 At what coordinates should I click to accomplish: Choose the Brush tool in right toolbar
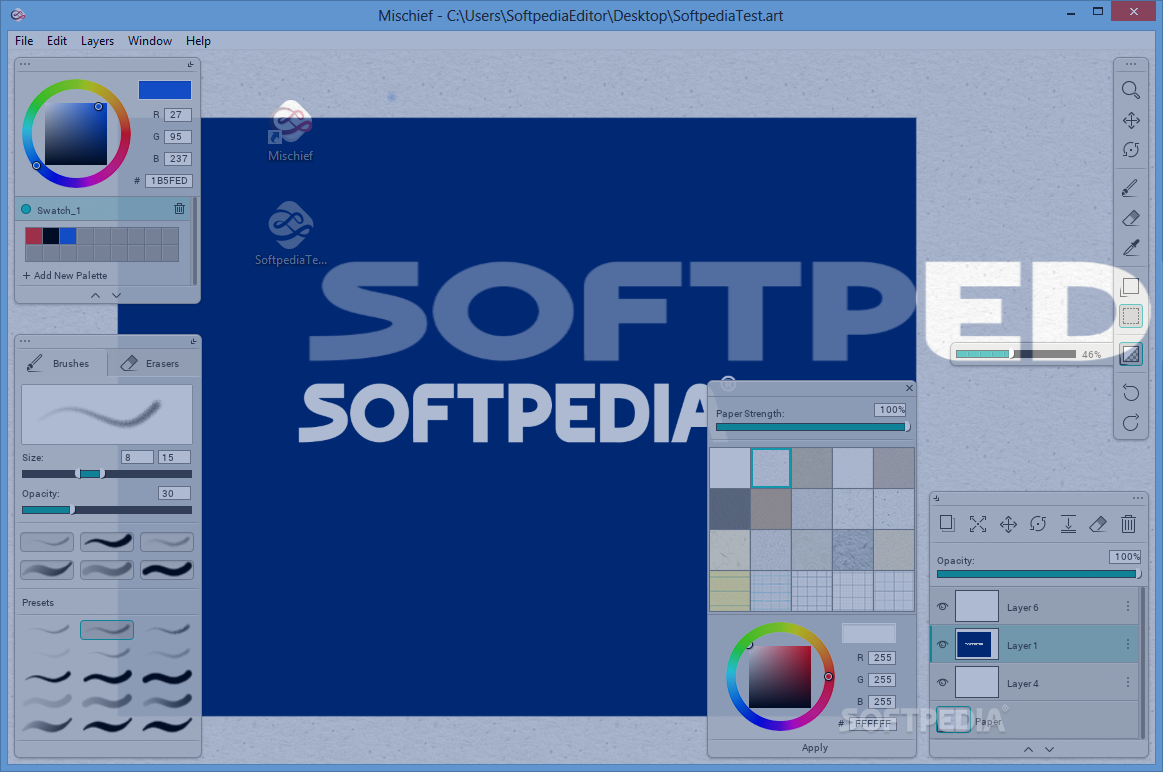(x=1130, y=188)
